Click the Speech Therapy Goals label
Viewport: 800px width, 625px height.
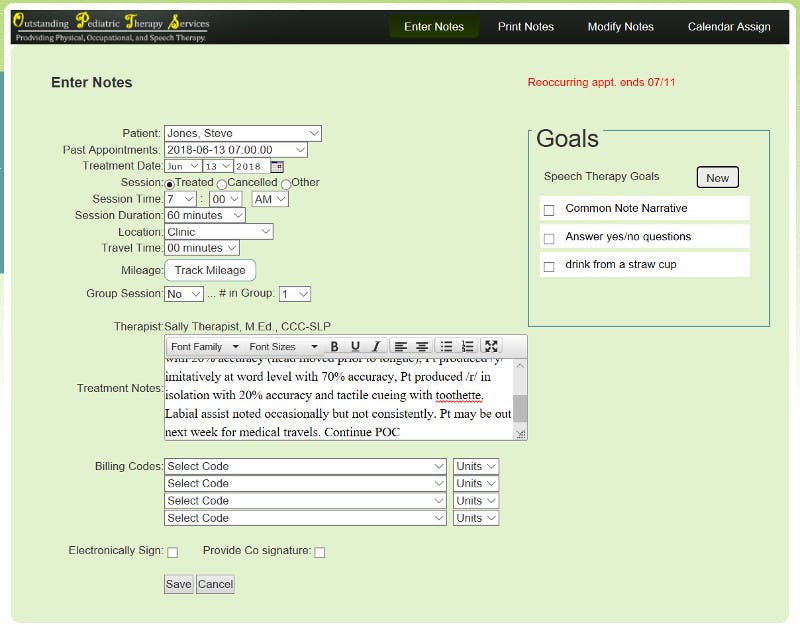pyautogui.click(x=601, y=177)
